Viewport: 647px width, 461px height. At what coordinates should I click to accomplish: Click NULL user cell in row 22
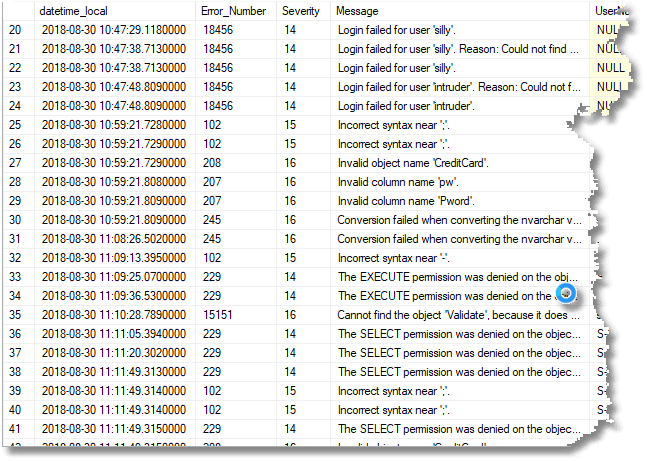(x=611, y=68)
